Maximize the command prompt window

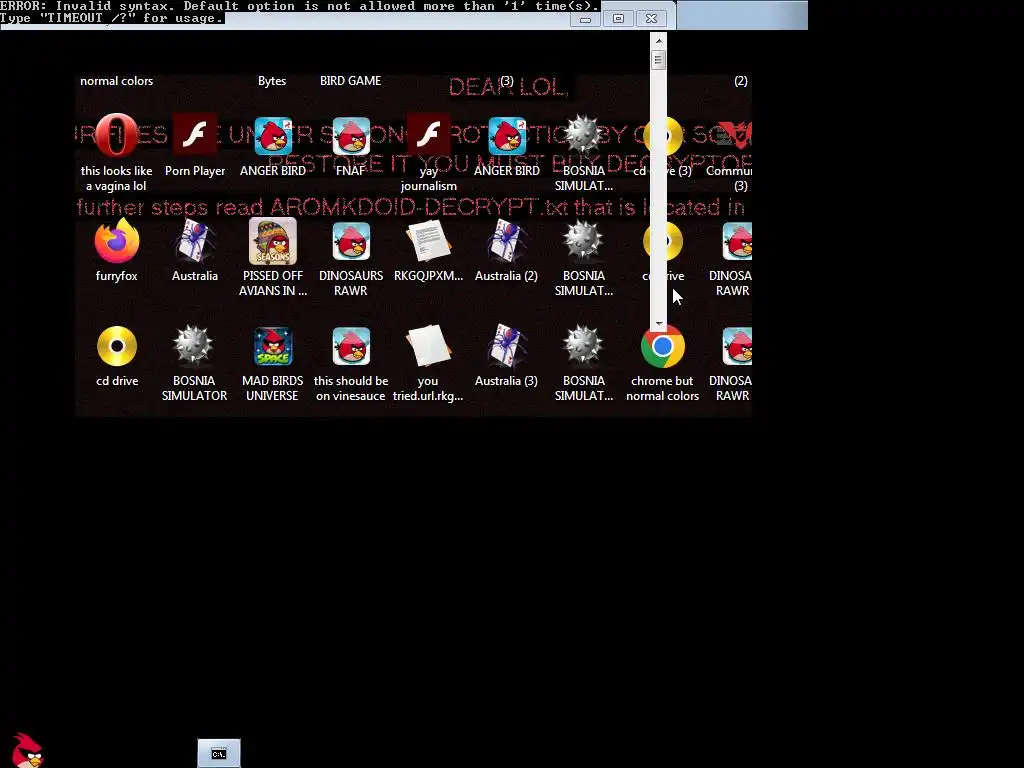tap(618, 19)
